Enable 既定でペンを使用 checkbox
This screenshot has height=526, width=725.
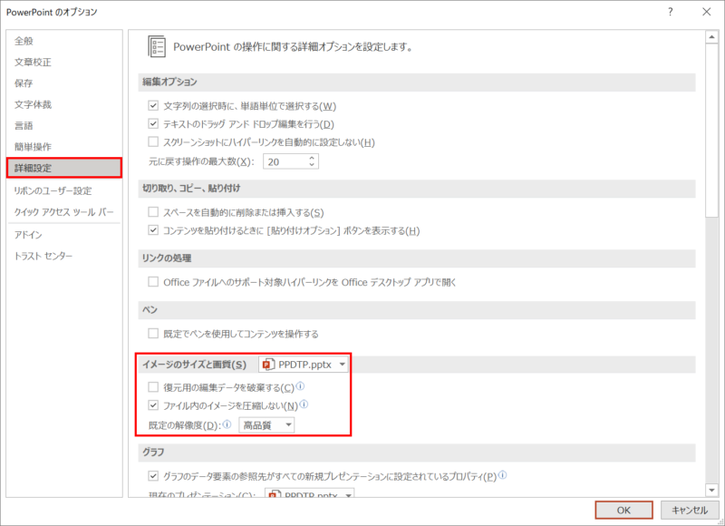153,333
